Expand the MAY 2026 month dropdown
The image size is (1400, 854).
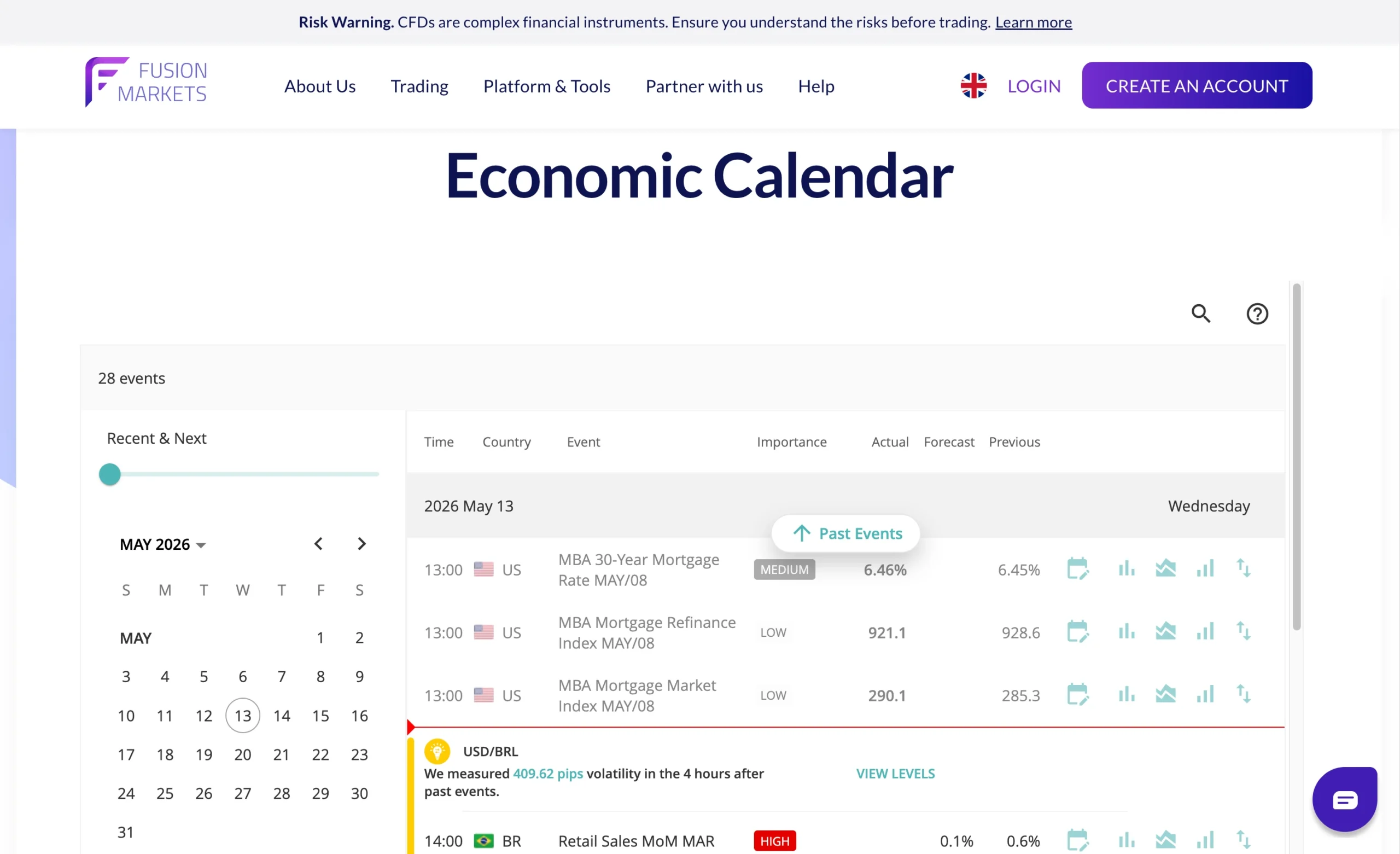click(x=162, y=544)
